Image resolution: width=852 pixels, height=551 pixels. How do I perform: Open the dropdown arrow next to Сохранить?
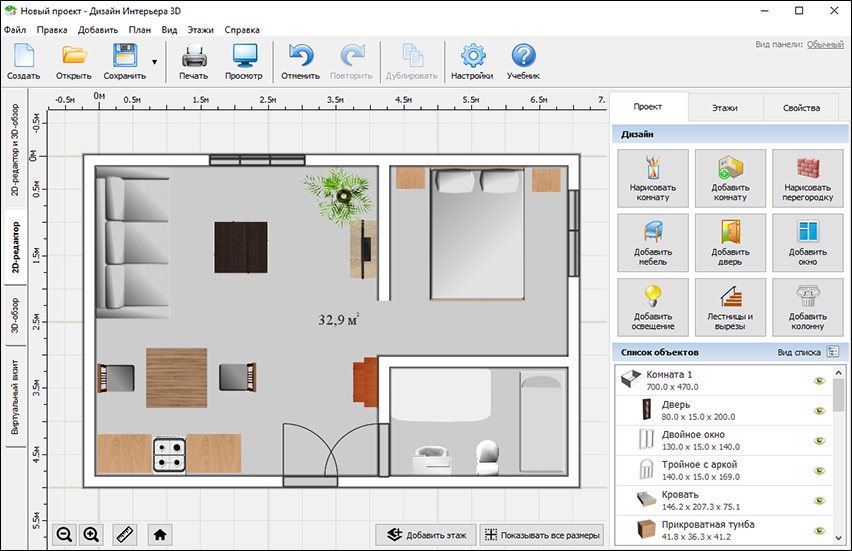(154, 62)
